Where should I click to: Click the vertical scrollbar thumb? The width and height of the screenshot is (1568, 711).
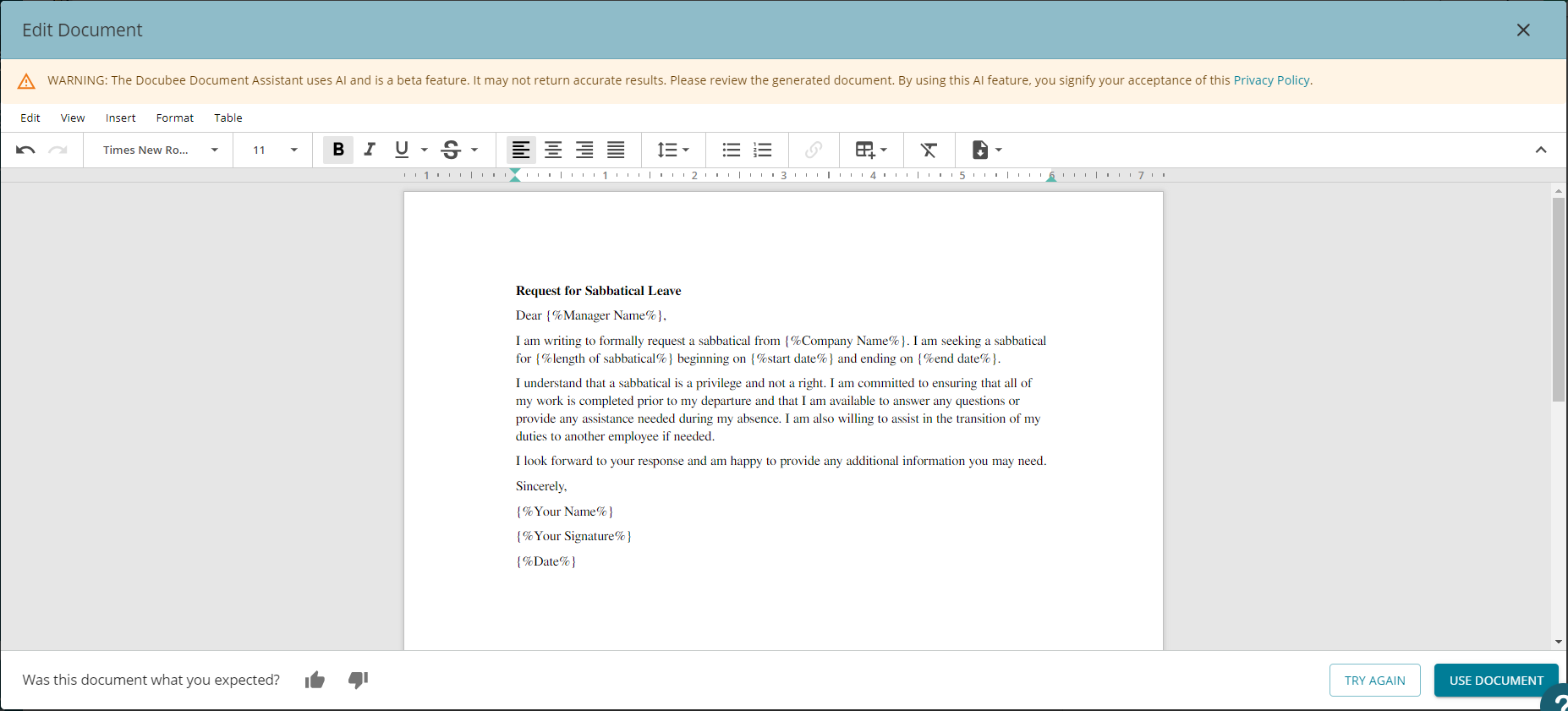point(1558,300)
